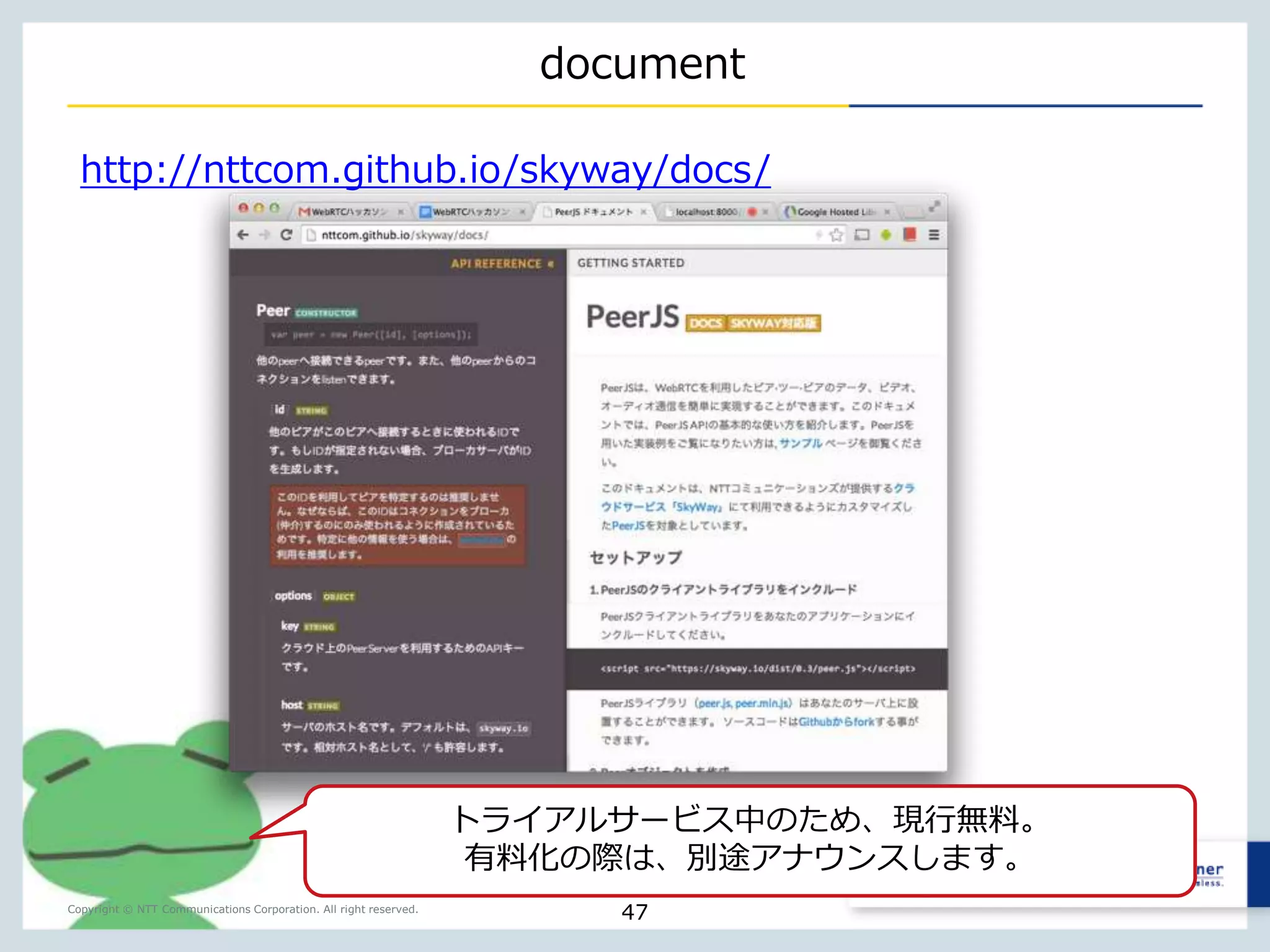Enter fullscreen with the expand arrows icon
Image resolution: width=1270 pixels, height=952 pixels.
(x=935, y=206)
